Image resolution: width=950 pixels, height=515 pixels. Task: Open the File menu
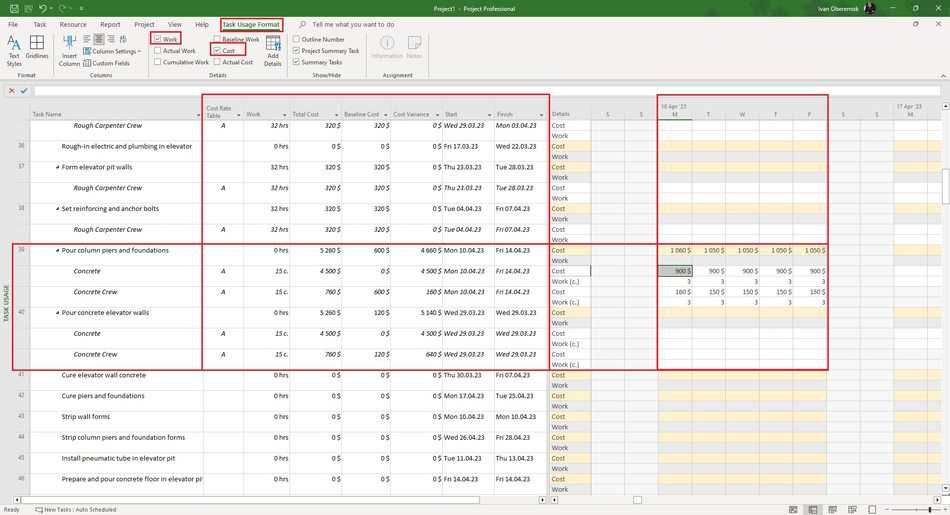pos(13,25)
